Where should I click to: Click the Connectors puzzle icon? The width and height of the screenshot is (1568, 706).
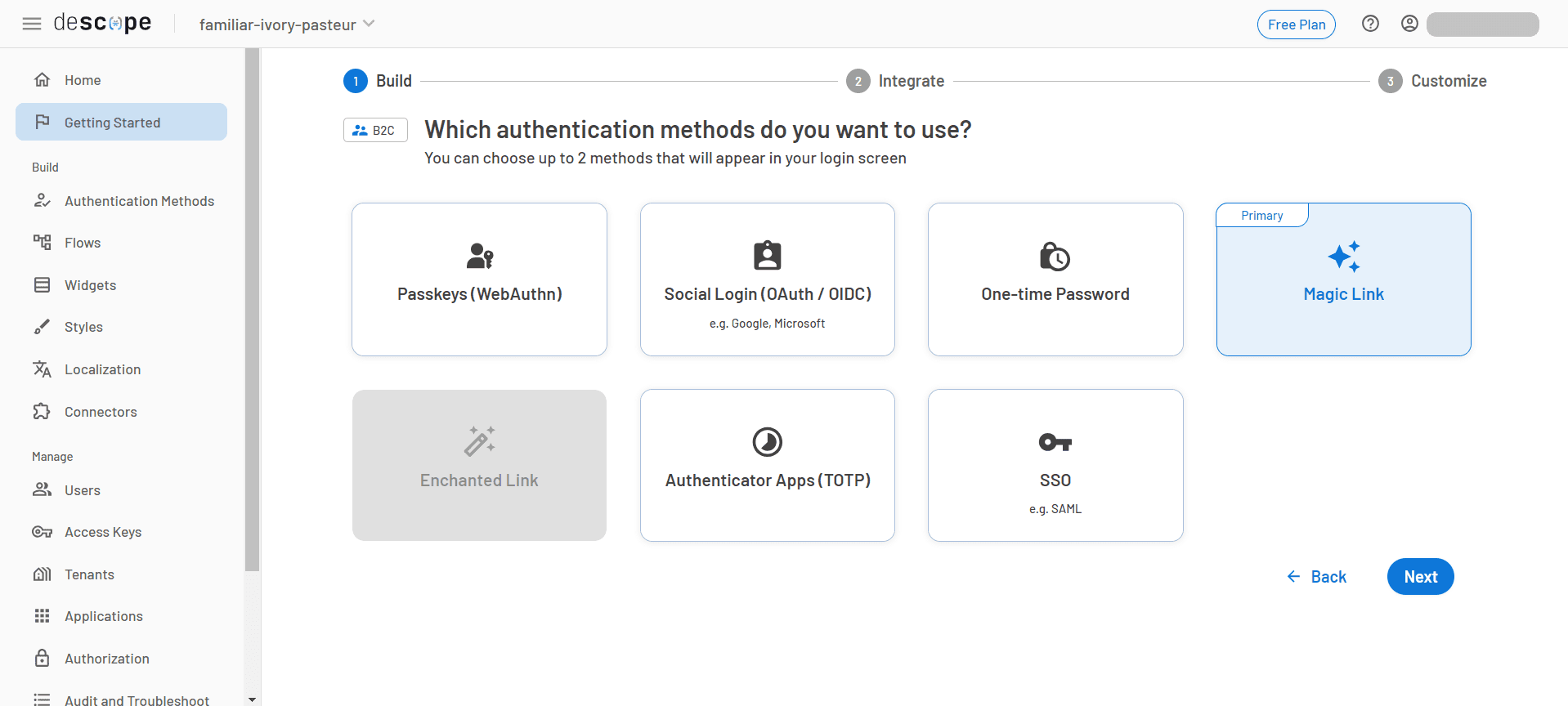43,411
